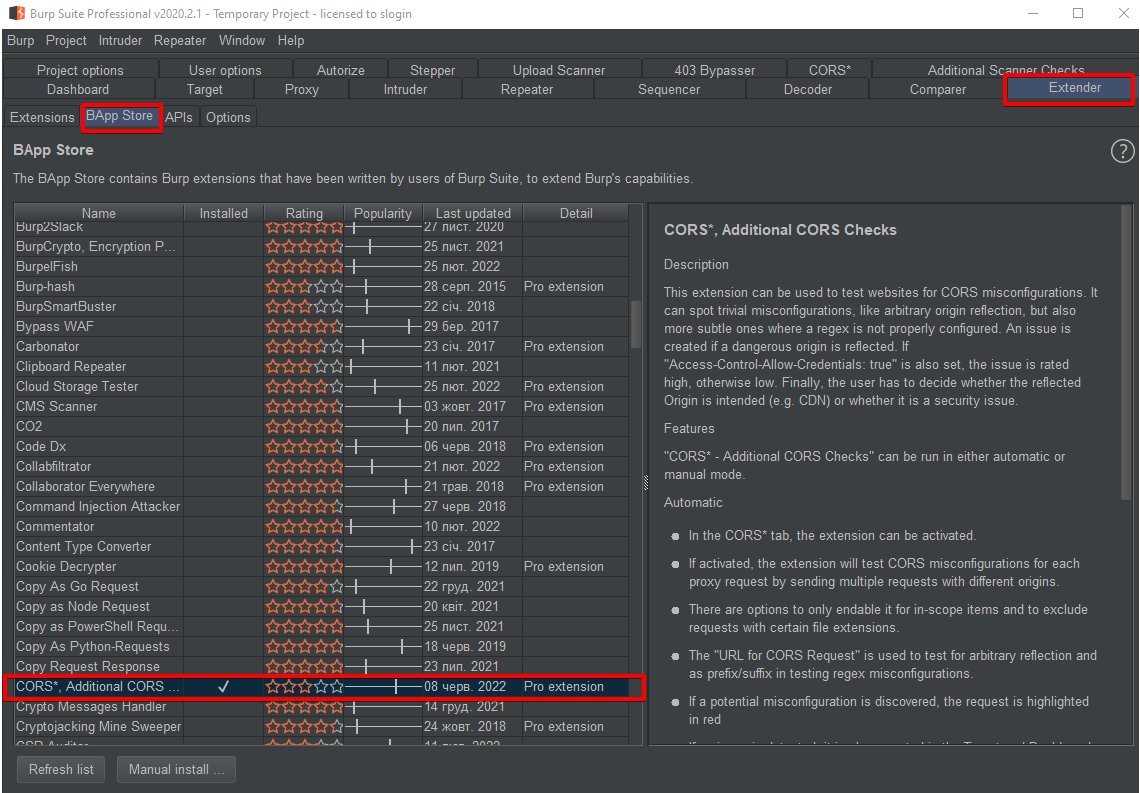The image size is (1140, 793).
Task: Click the popularity bar for Collaborator Everywhere
Action: (383, 486)
